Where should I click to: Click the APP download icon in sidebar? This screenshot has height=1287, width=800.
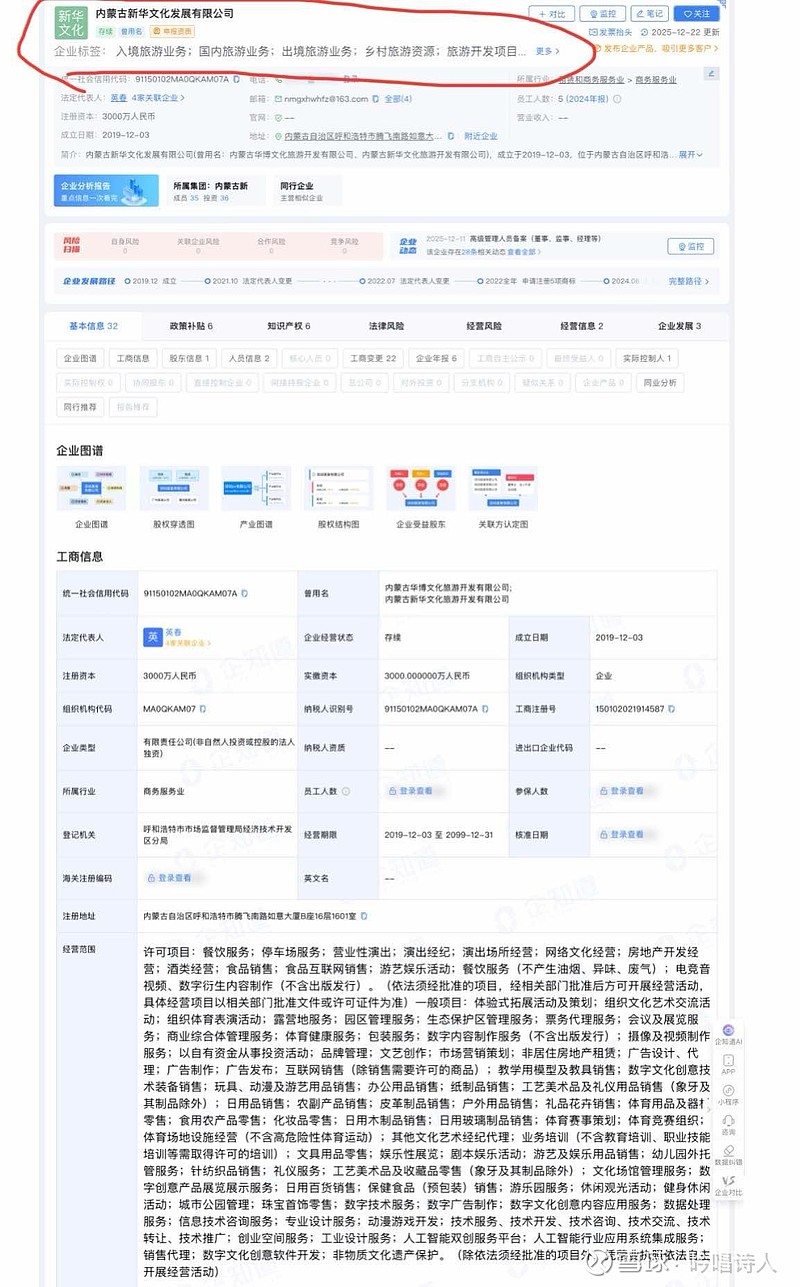pyautogui.click(x=729, y=1061)
